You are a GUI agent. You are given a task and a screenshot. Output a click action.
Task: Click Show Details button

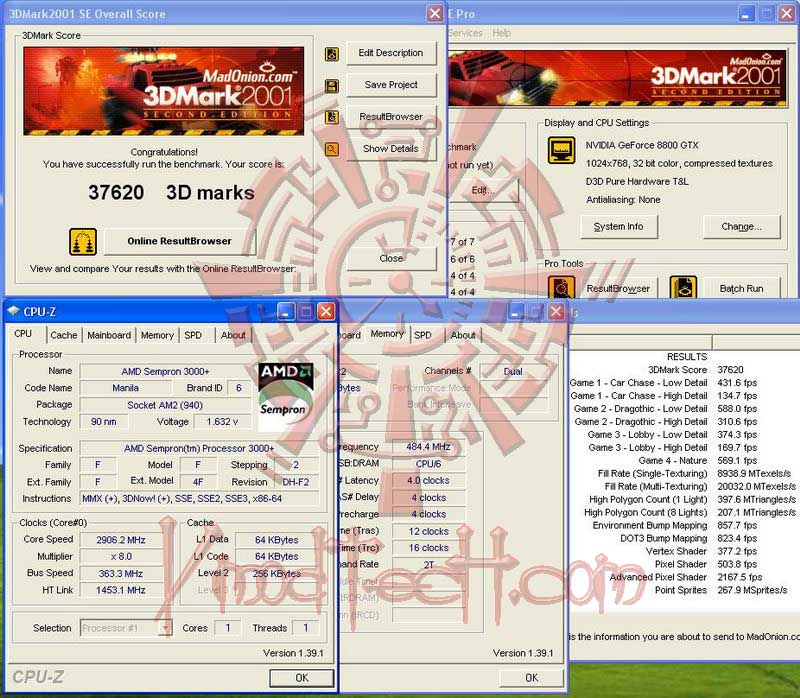391,148
